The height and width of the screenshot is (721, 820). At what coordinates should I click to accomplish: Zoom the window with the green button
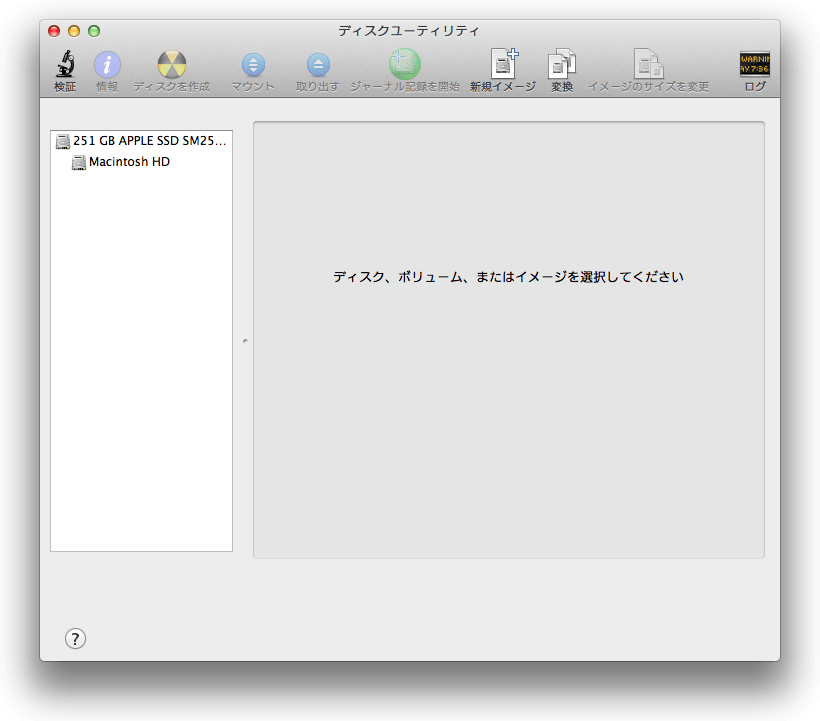[94, 31]
